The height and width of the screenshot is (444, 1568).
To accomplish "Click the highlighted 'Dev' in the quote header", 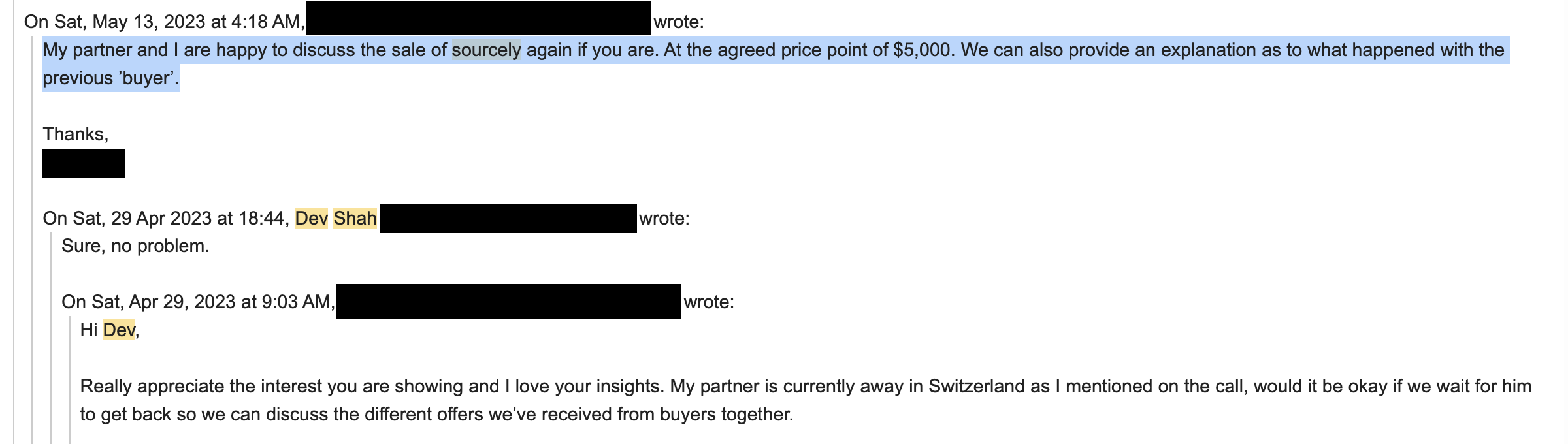I will pyautogui.click(x=311, y=218).
